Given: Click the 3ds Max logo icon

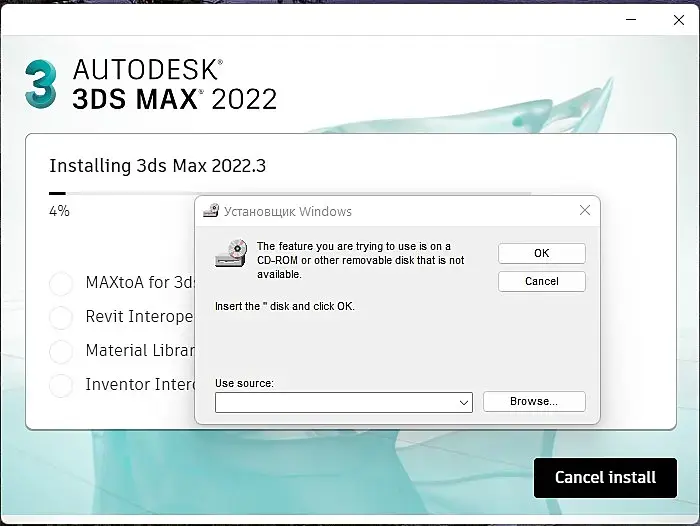Looking at the screenshot, I should click(x=41, y=84).
